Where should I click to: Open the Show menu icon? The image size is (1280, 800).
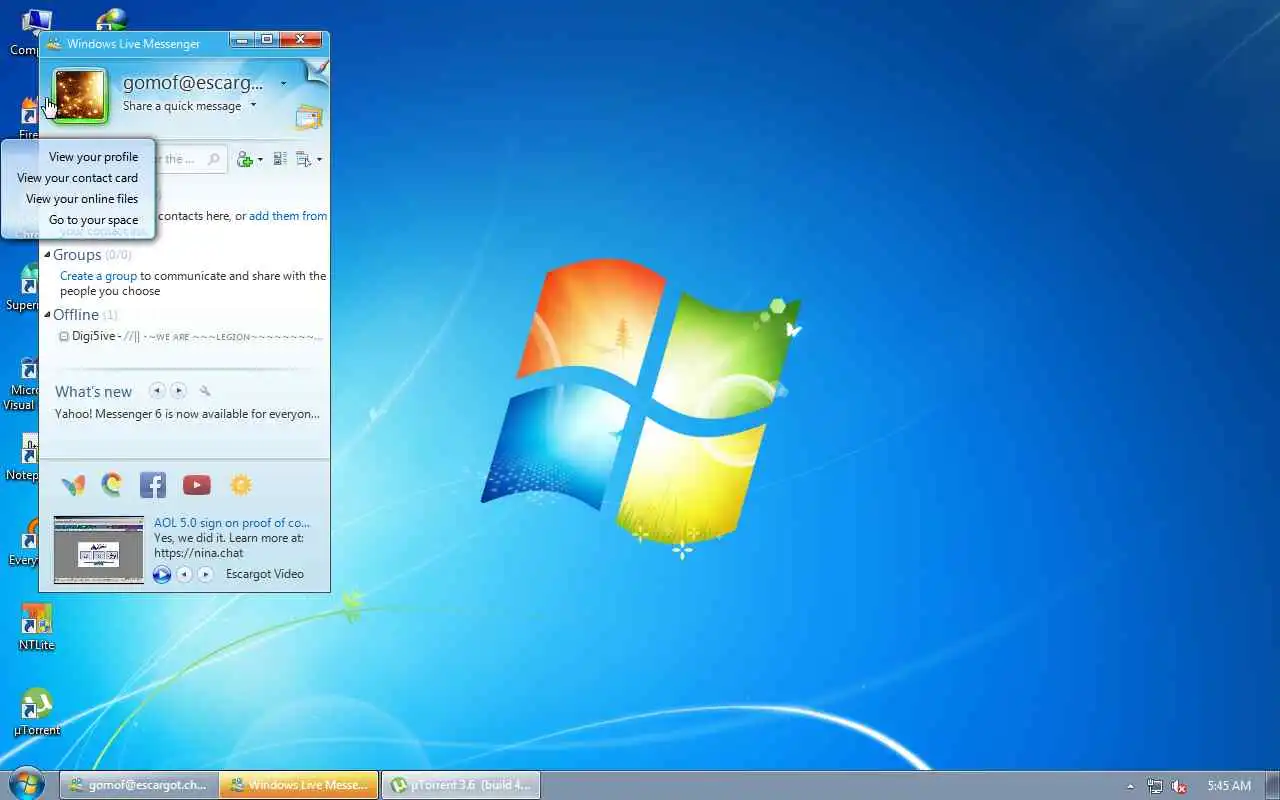pos(304,159)
